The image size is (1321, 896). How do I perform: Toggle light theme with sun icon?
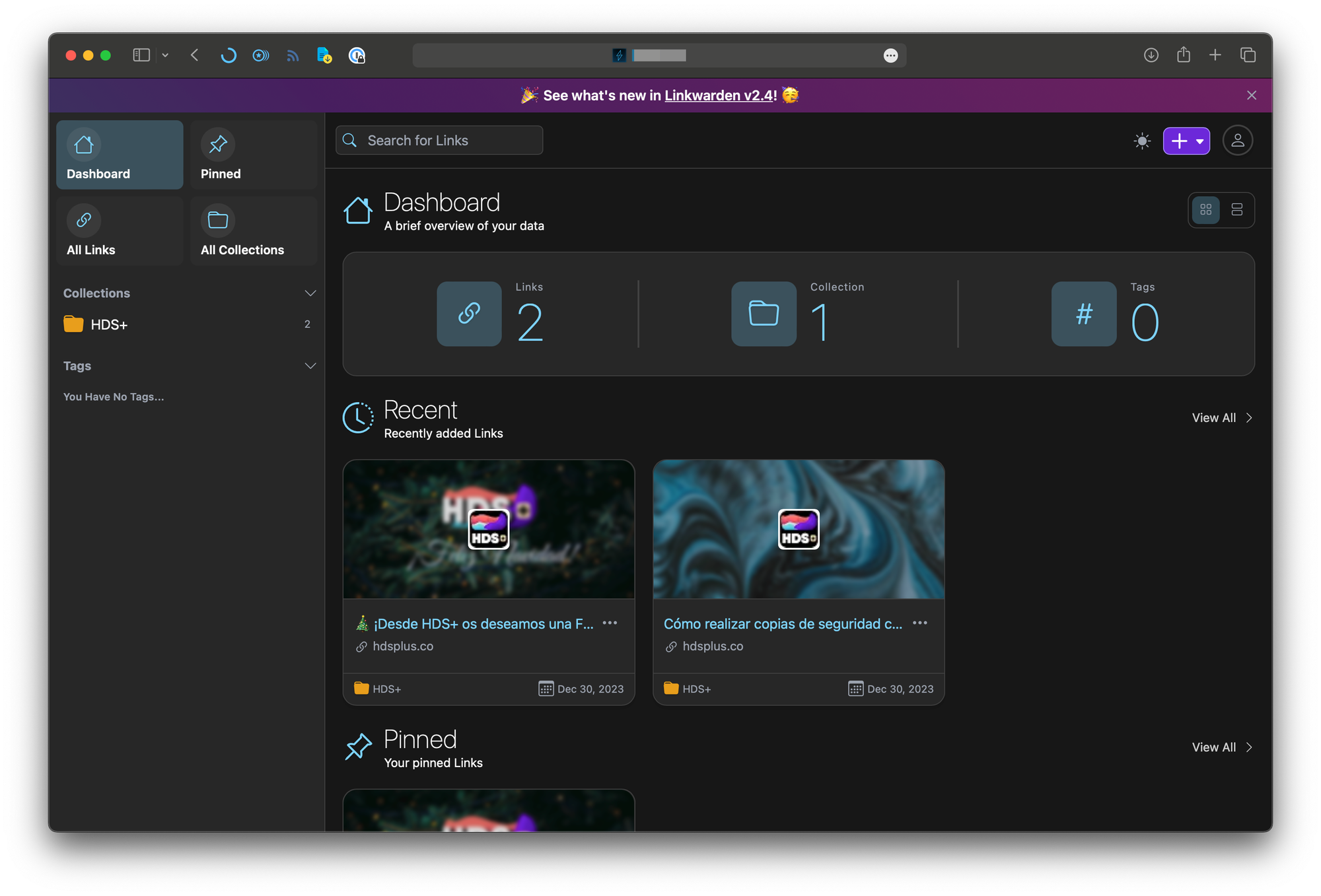1142,141
